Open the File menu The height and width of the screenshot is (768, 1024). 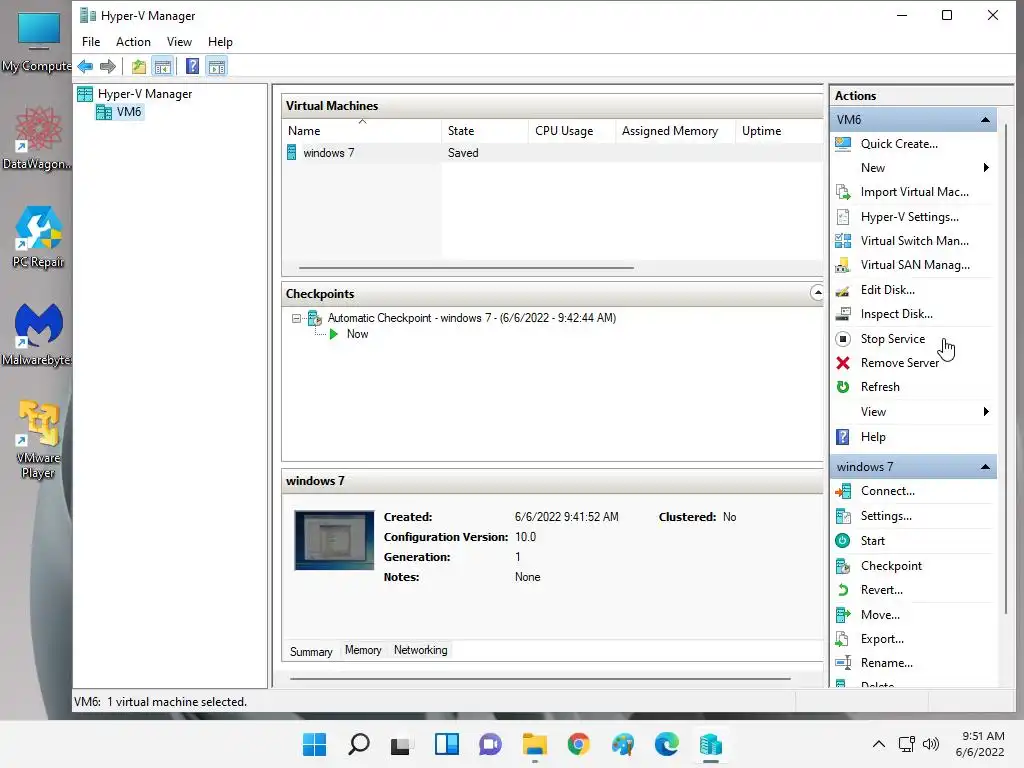(91, 42)
